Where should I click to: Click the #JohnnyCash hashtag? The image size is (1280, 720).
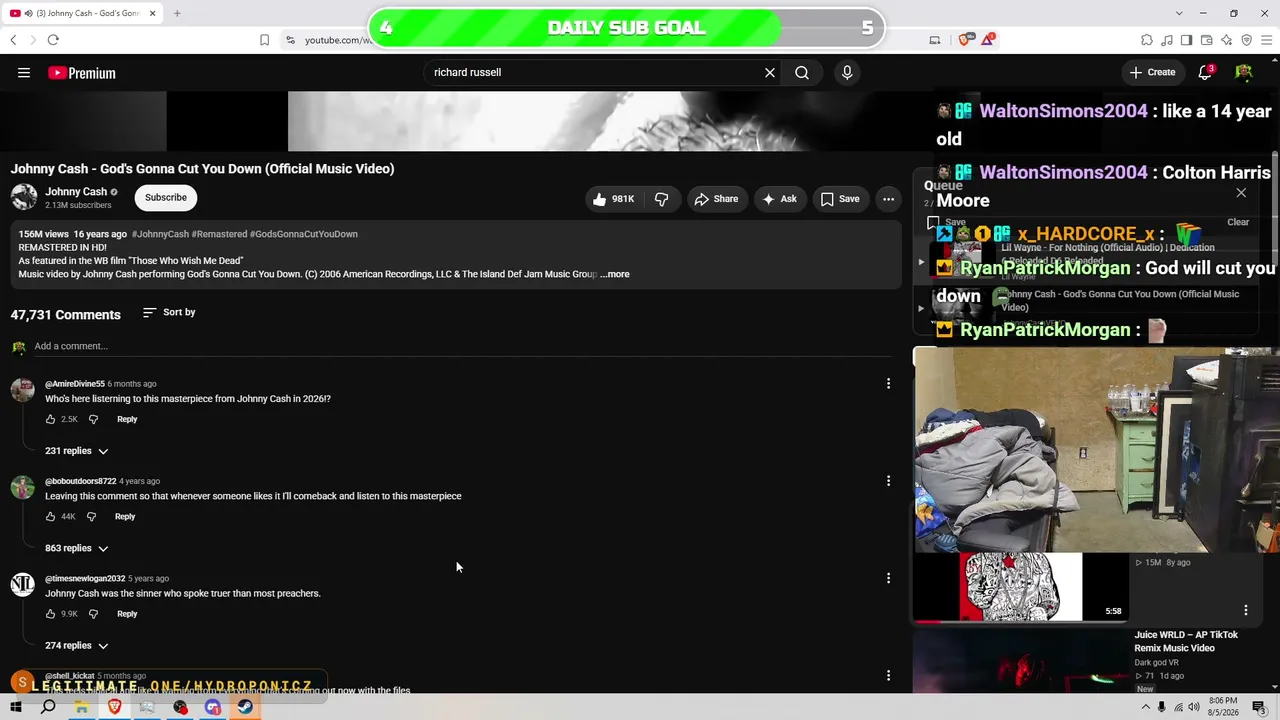[160, 234]
